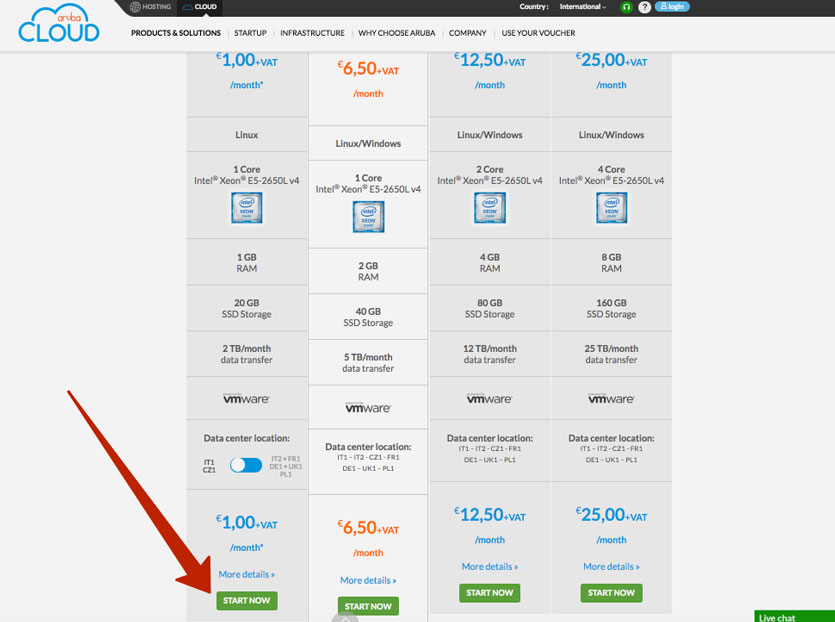
Task: Click the headset support icon
Action: 626,7
